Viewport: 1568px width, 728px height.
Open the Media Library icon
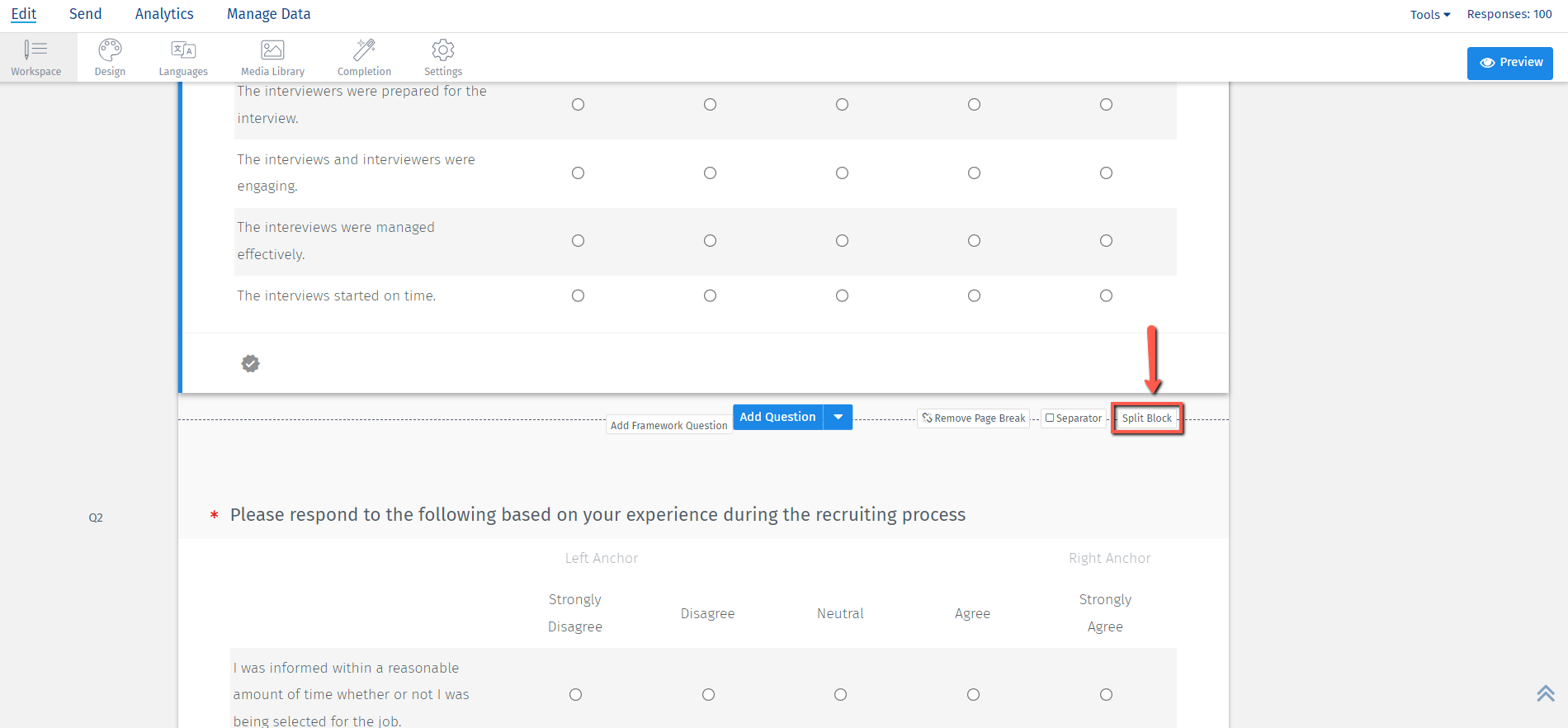coord(272,50)
